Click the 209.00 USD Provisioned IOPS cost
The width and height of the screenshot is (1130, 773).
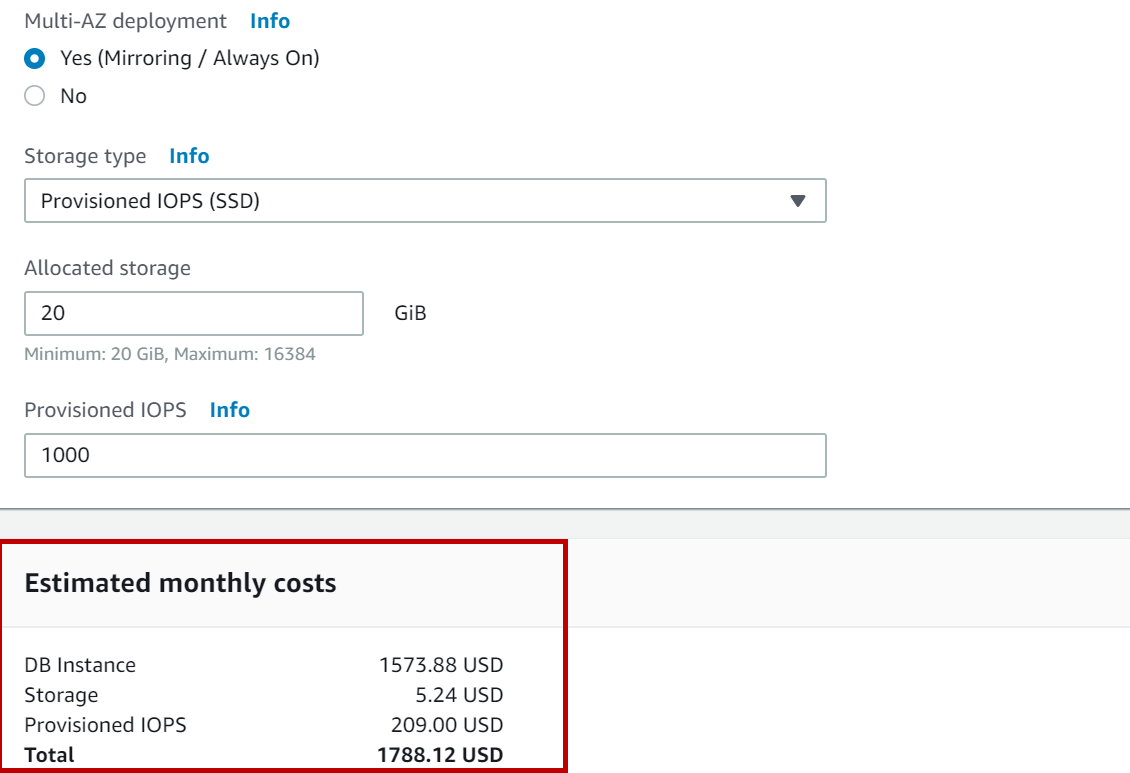pos(446,725)
